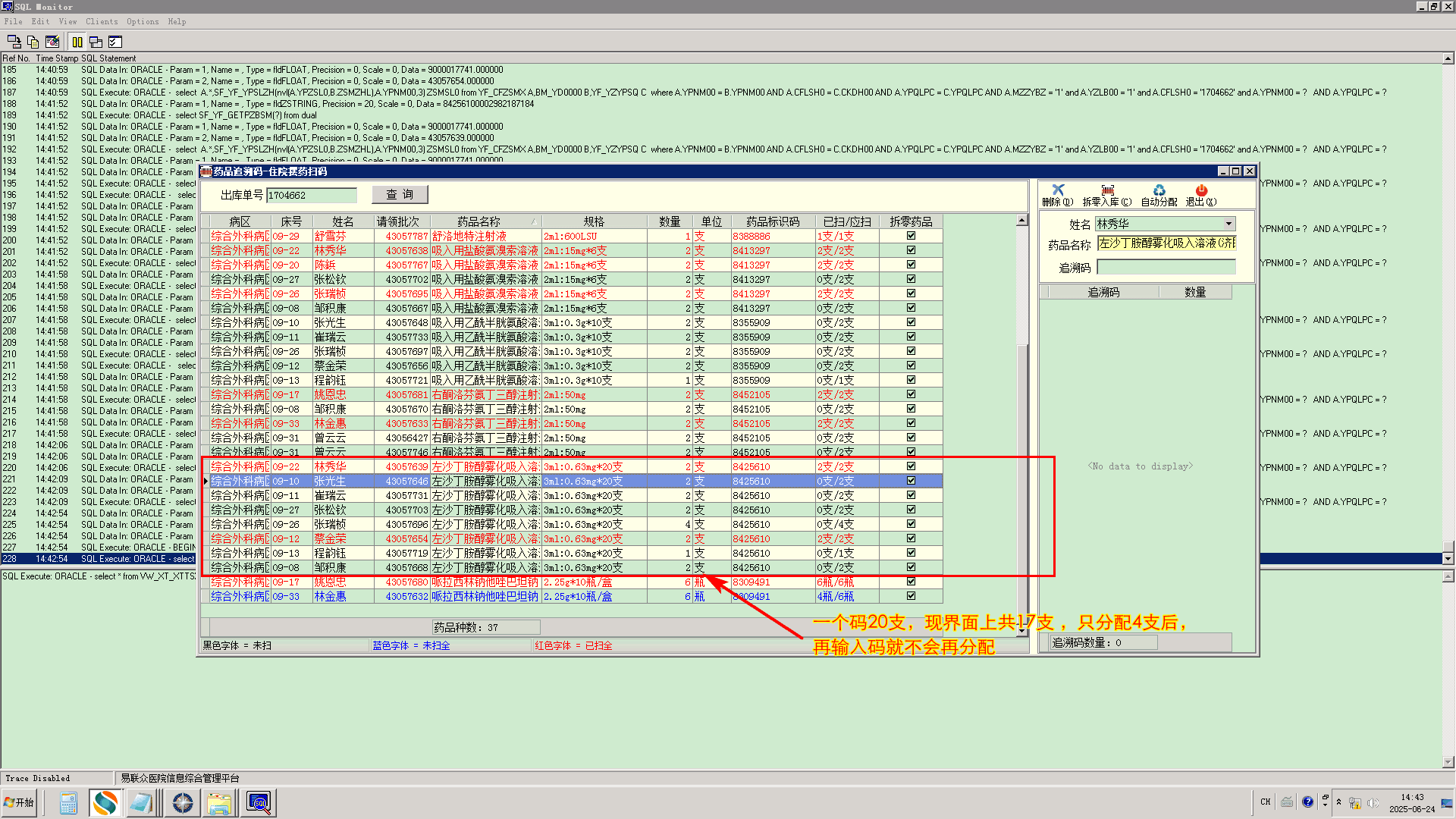Viewport: 1456px width, 819px height.
Task: Toggle 拆零药品 checkbox in the last 林金惠 row
Action: click(x=911, y=596)
